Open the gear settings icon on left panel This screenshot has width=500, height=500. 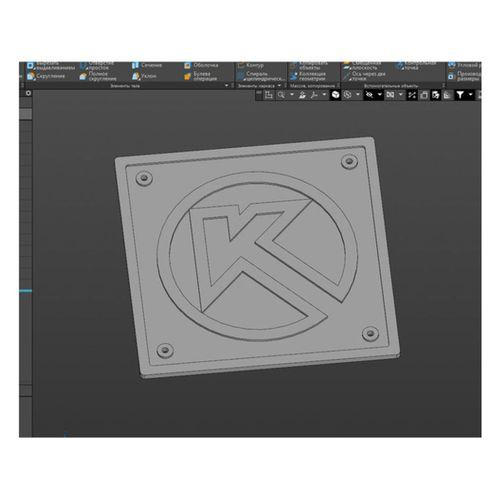click(x=28, y=93)
